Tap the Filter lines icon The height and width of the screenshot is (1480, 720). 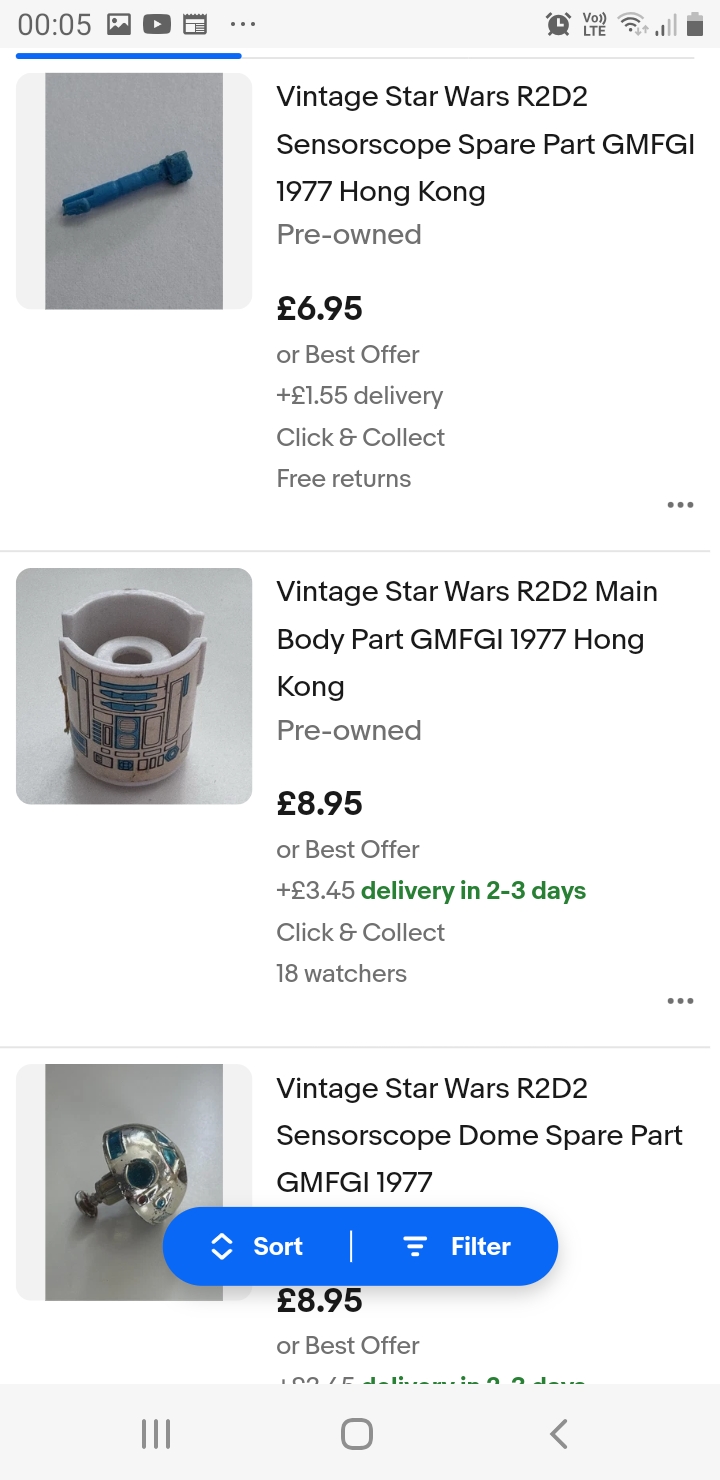click(414, 1246)
